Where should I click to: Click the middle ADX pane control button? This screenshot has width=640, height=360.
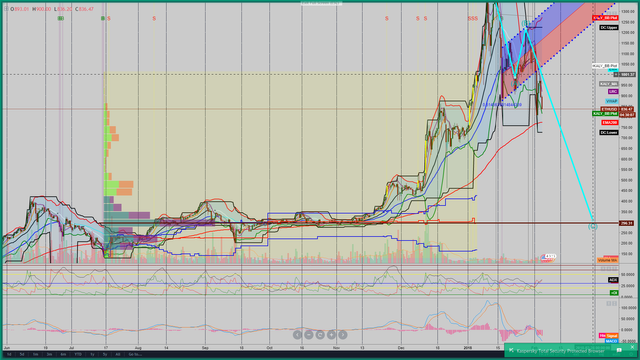pyautogui.click(x=609, y=269)
